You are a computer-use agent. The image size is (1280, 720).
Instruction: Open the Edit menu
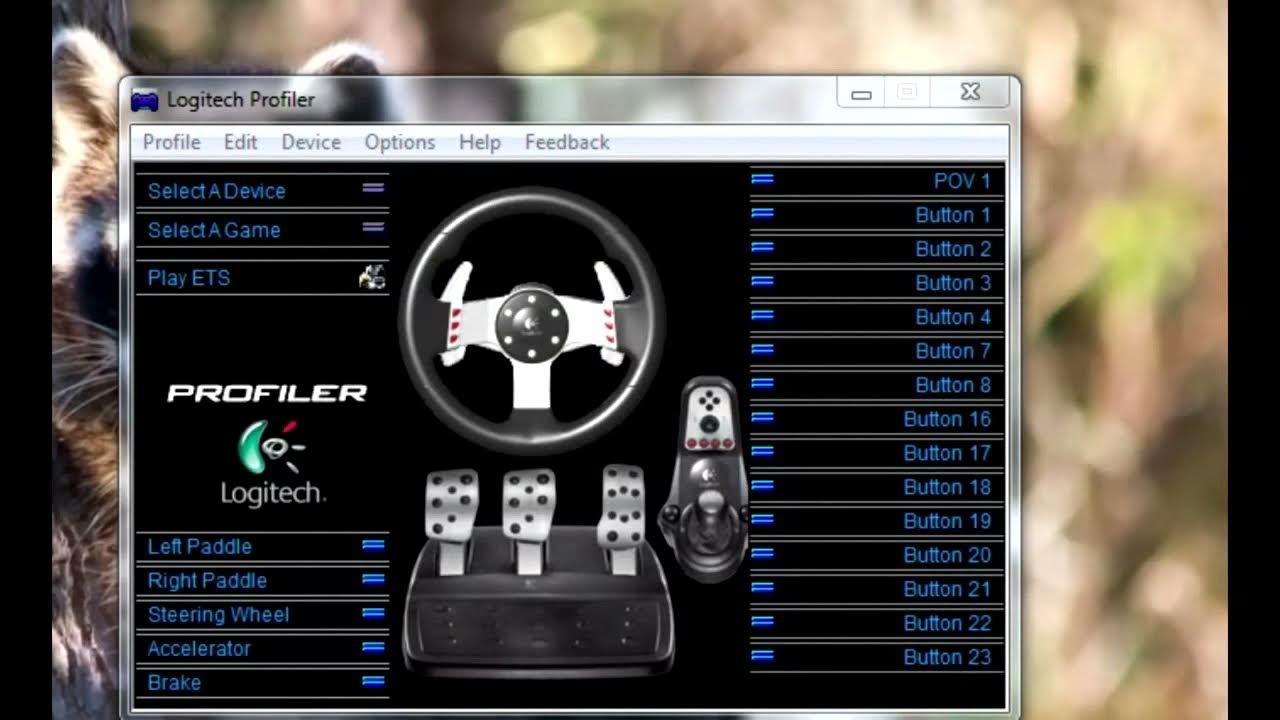[x=240, y=142]
